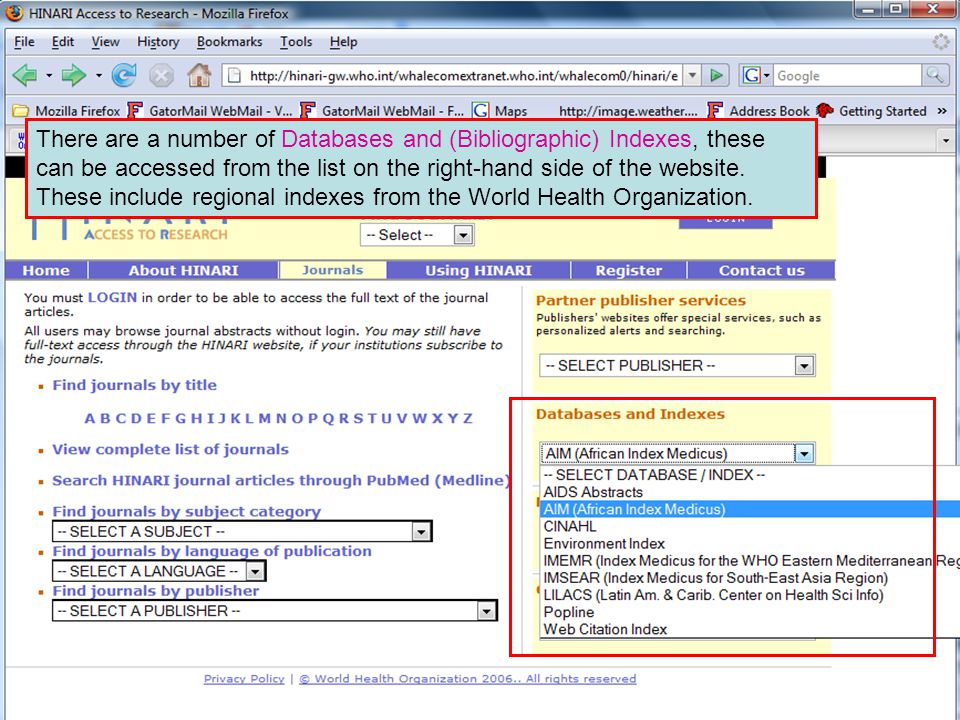Open the header -- Select -- dropdown

click(418, 235)
